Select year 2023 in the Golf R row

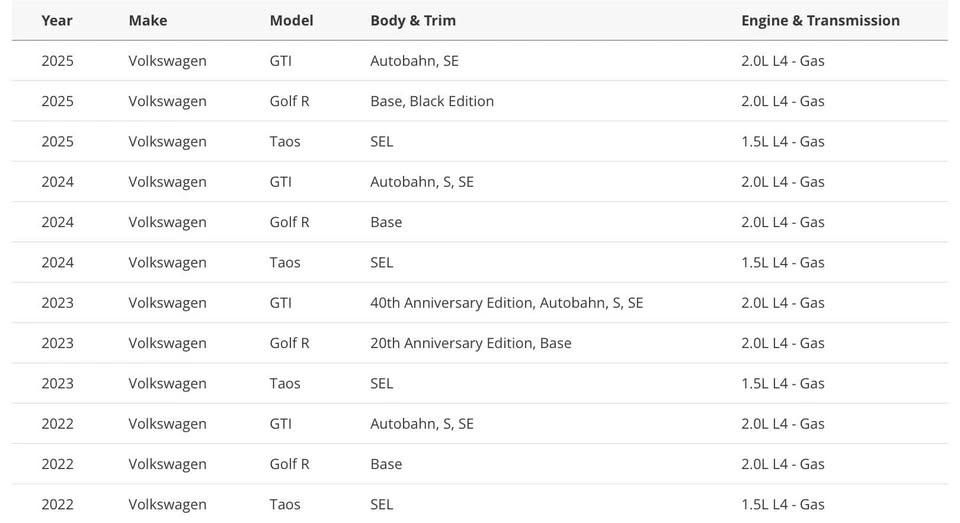click(x=57, y=343)
